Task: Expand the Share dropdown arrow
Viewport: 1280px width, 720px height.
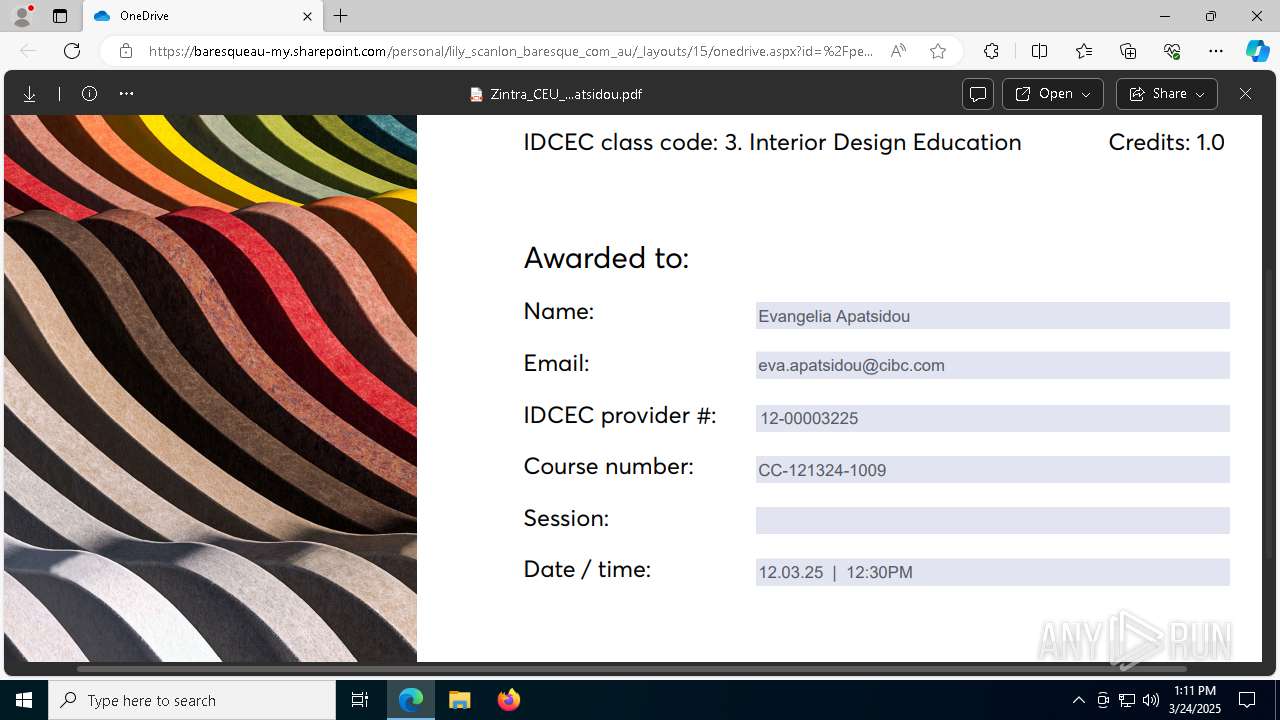Action: (1201, 94)
